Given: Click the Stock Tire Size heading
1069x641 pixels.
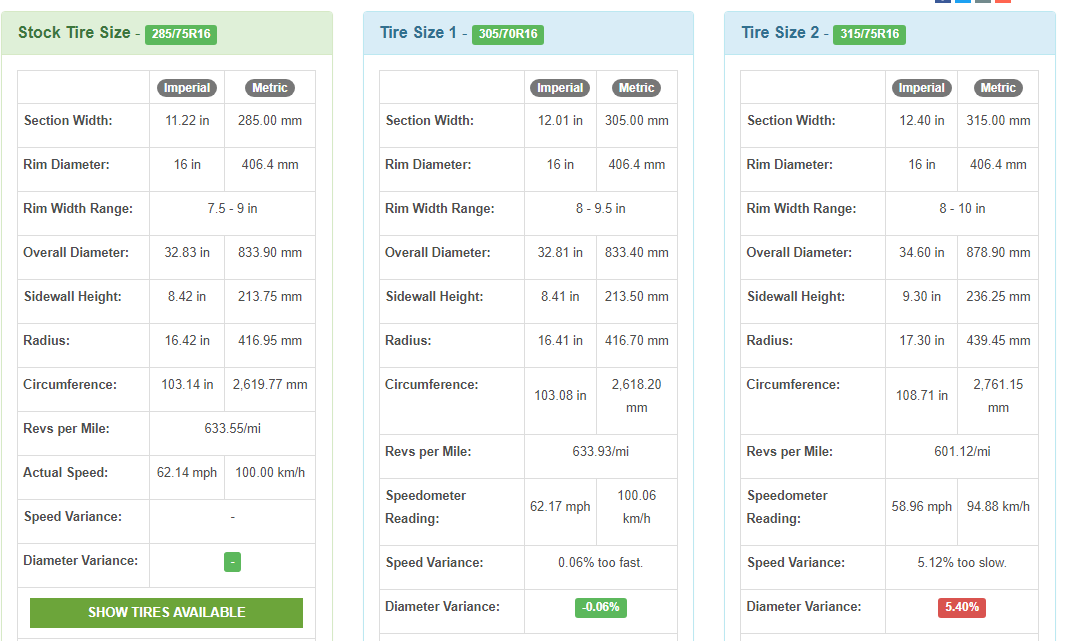Looking at the screenshot, I should click(73, 33).
